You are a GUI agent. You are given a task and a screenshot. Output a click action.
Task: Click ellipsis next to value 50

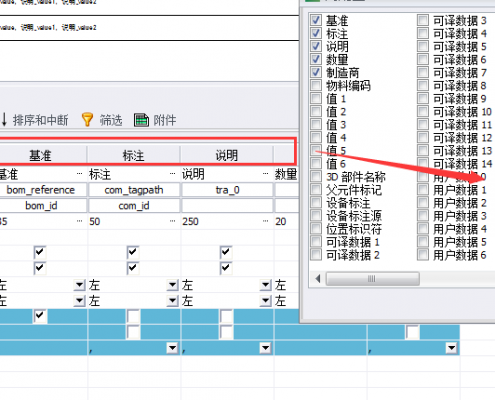pyautogui.click(x=172, y=221)
